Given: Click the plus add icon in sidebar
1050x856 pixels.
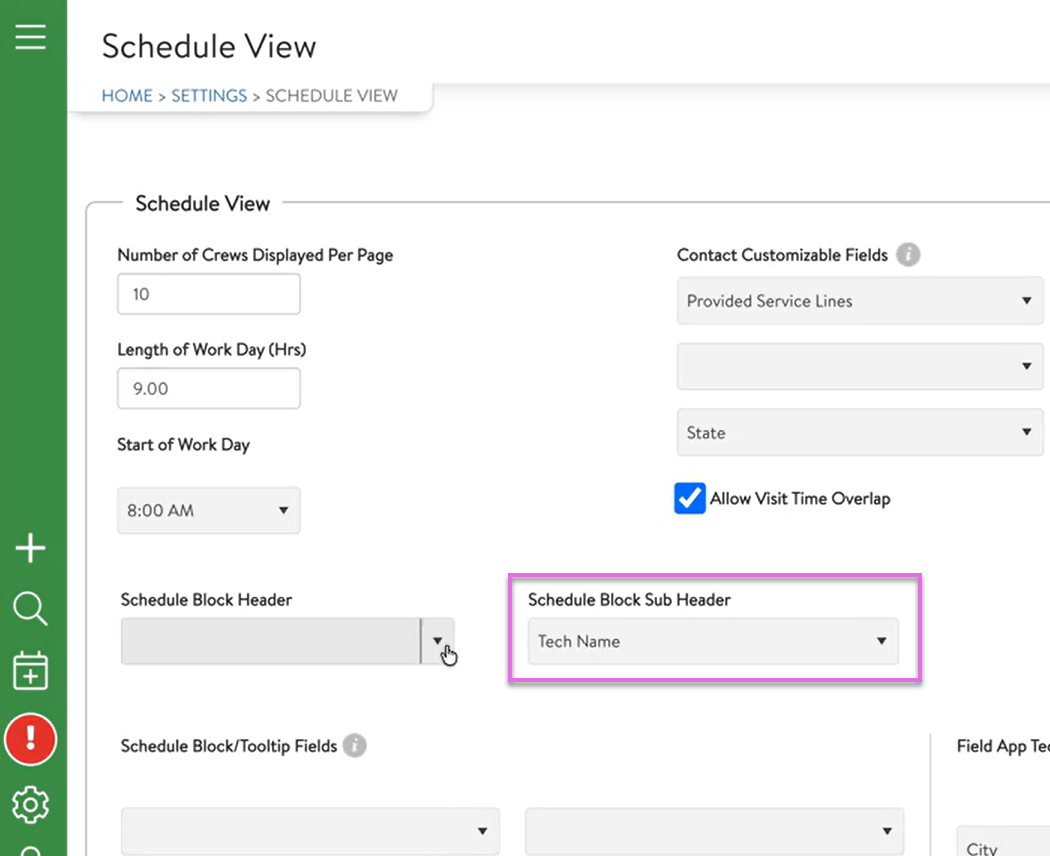Looking at the screenshot, I should 30,548.
